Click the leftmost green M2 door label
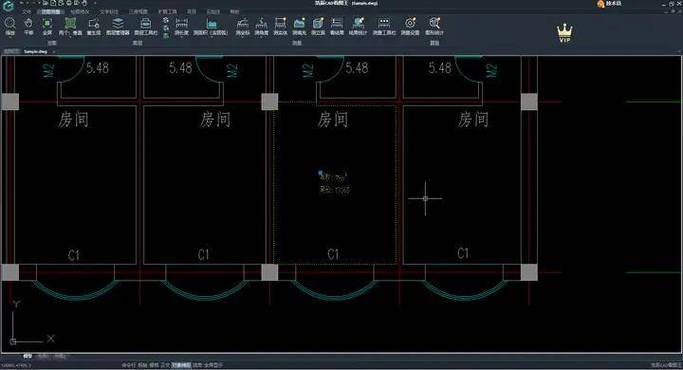Viewport: 683px width, 370px height. 49,71
